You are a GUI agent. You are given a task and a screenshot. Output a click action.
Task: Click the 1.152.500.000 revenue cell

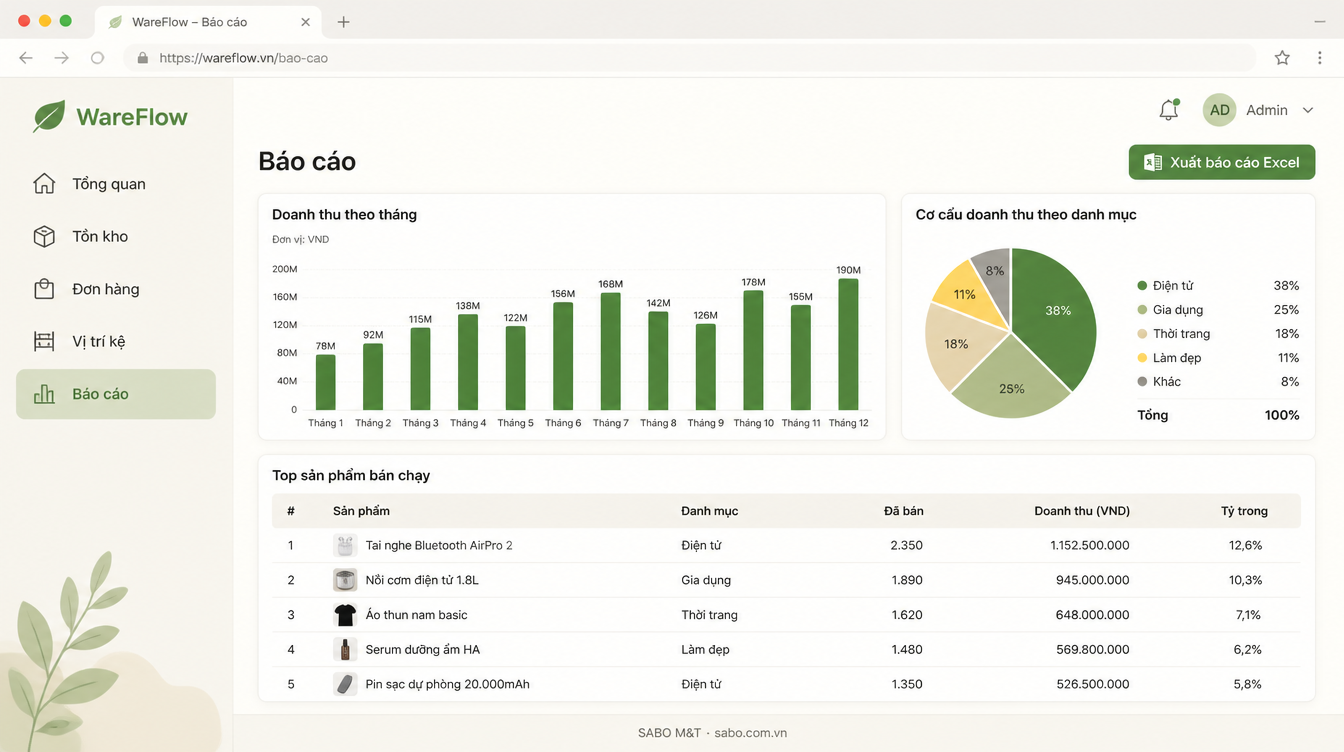pos(1090,545)
